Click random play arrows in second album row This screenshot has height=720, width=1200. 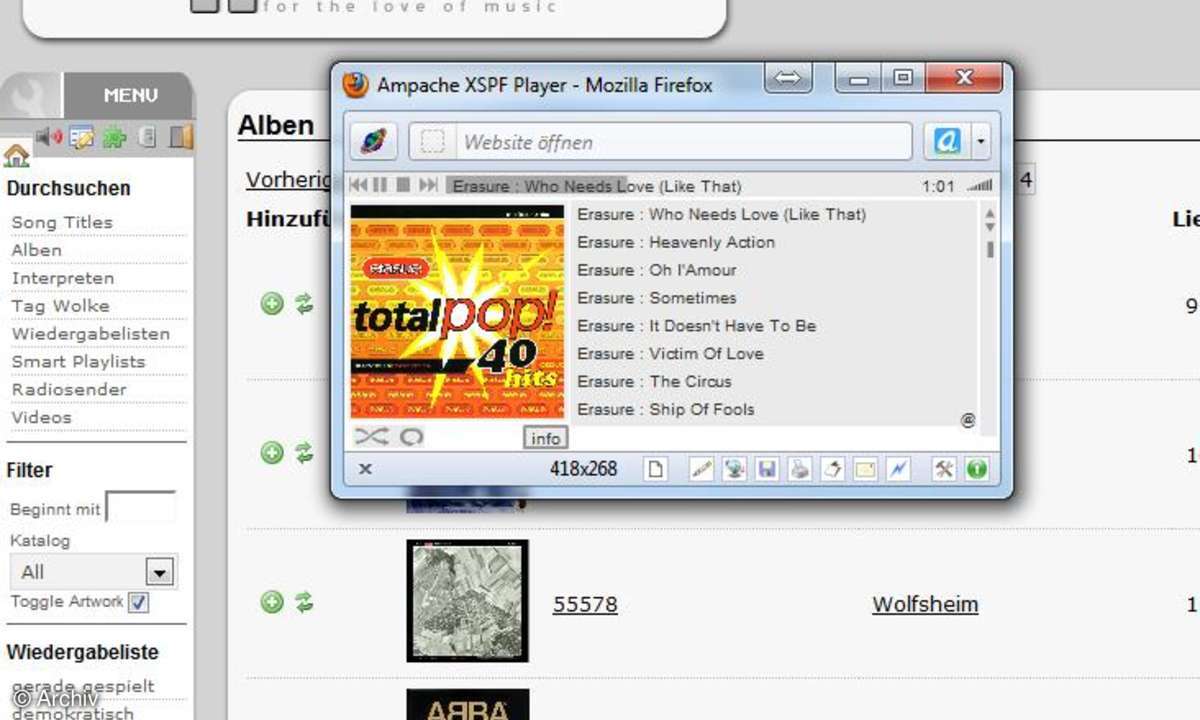coord(304,453)
